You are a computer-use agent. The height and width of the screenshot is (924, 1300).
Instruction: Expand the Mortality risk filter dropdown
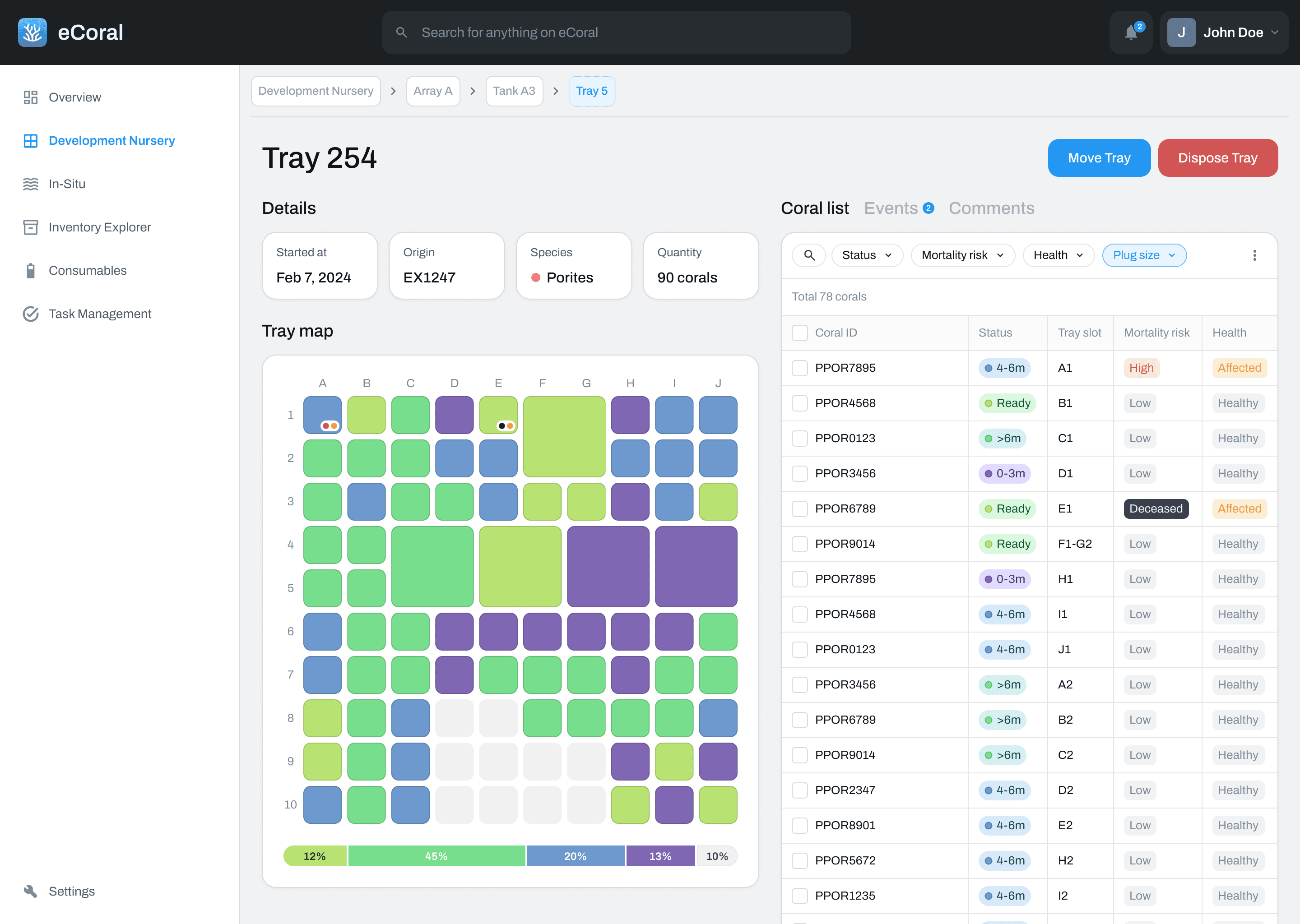coord(962,255)
